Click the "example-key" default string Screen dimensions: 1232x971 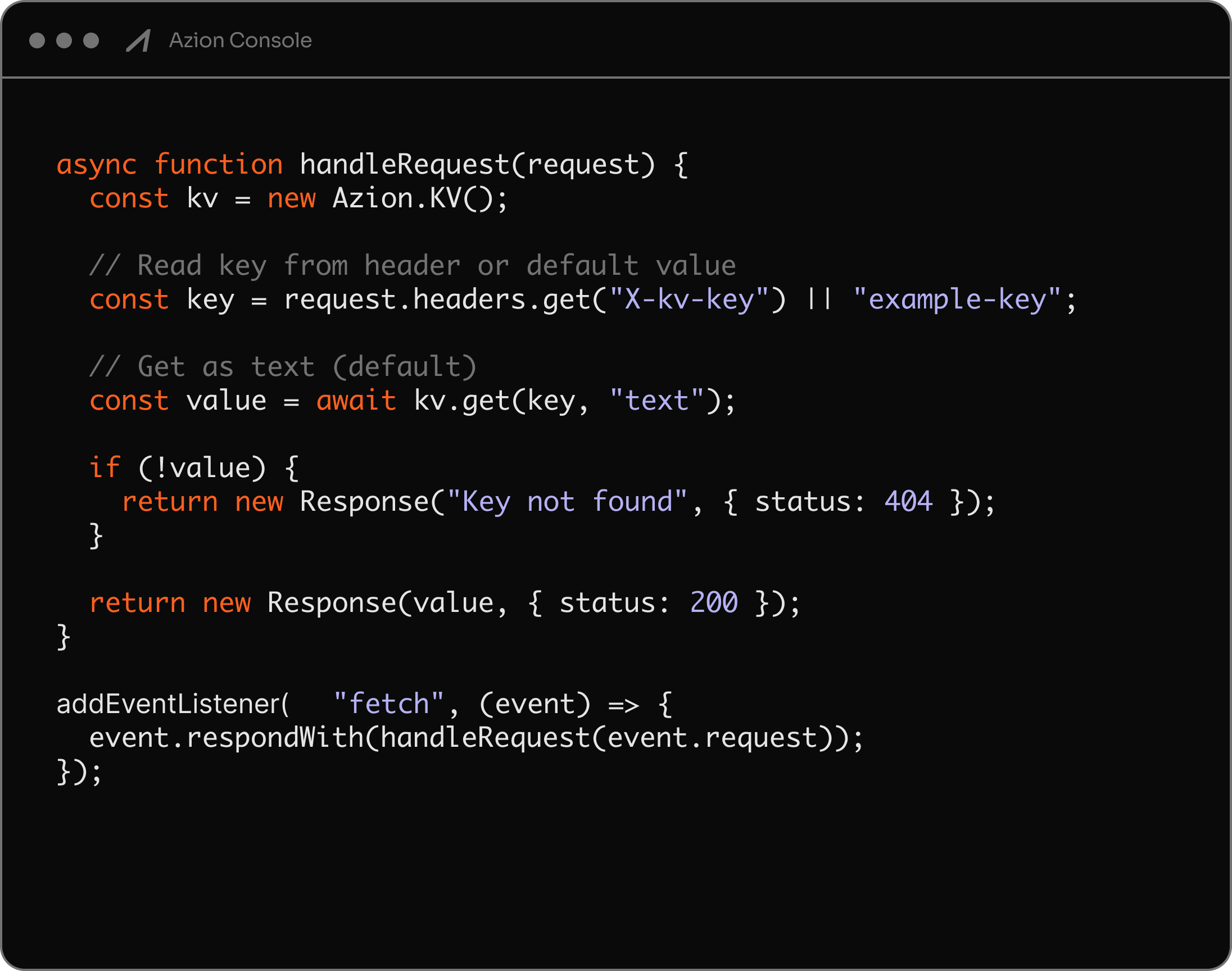point(956,300)
